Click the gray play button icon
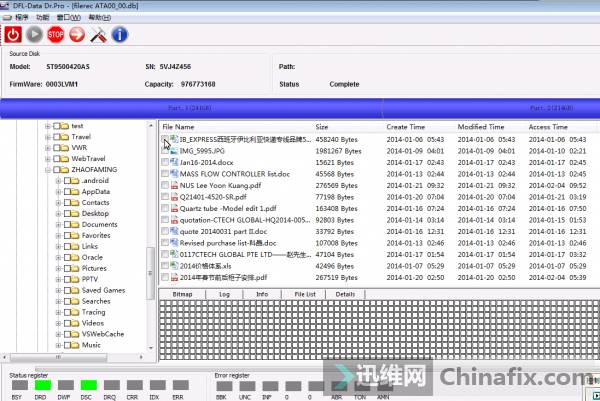Viewport: 600px width, 401px height. pos(34,35)
